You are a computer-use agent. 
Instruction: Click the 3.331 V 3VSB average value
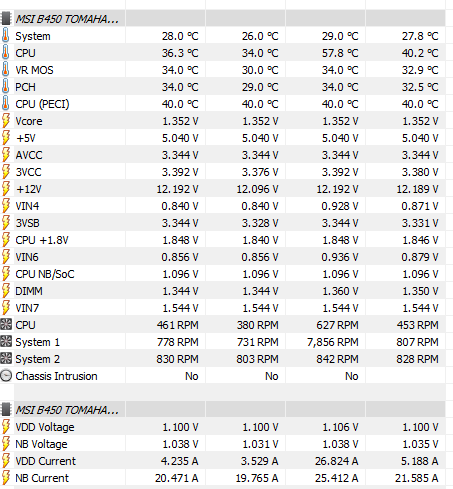pos(420,223)
